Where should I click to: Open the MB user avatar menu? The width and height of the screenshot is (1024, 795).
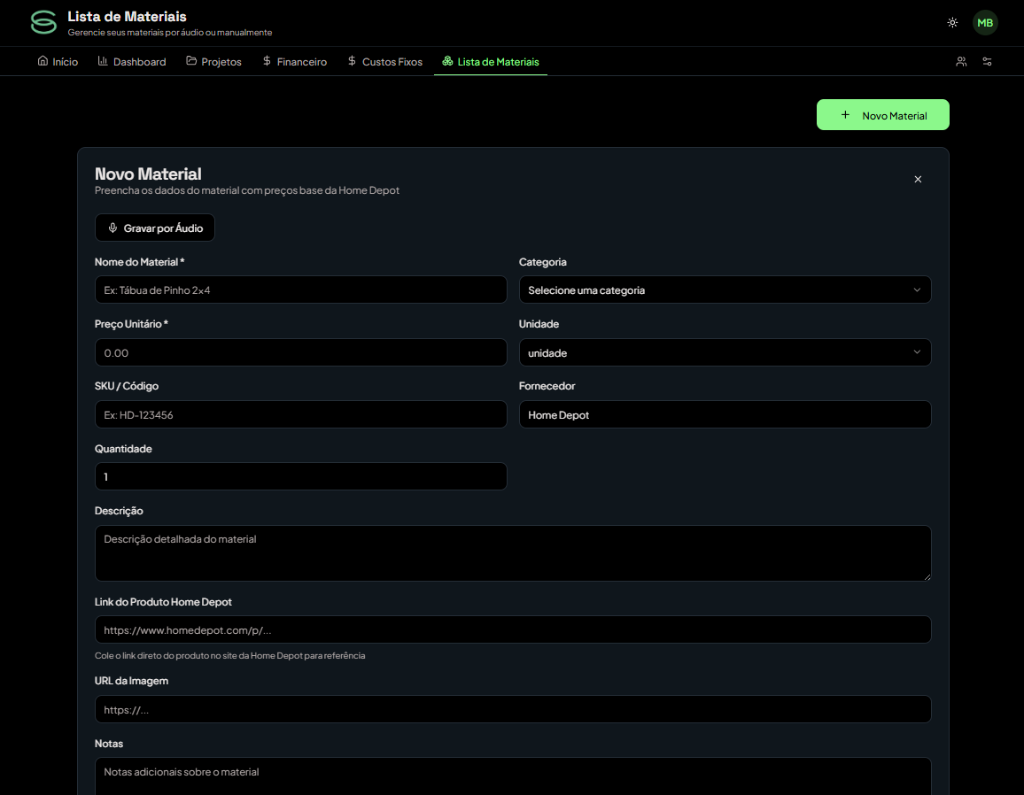pyautogui.click(x=985, y=23)
